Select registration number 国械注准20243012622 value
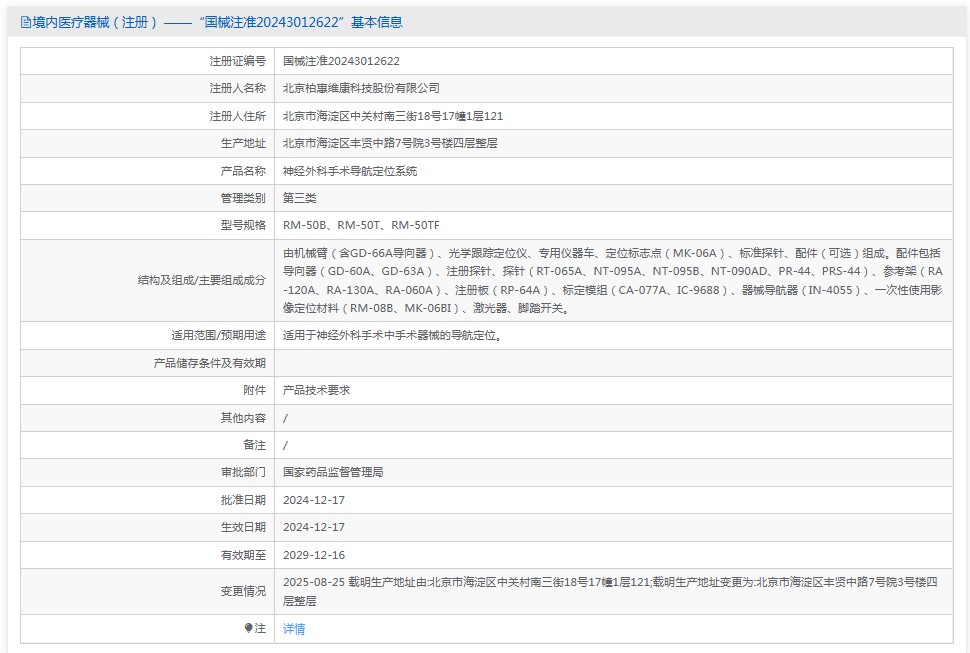The width and height of the screenshot is (970, 653). click(x=341, y=61)
